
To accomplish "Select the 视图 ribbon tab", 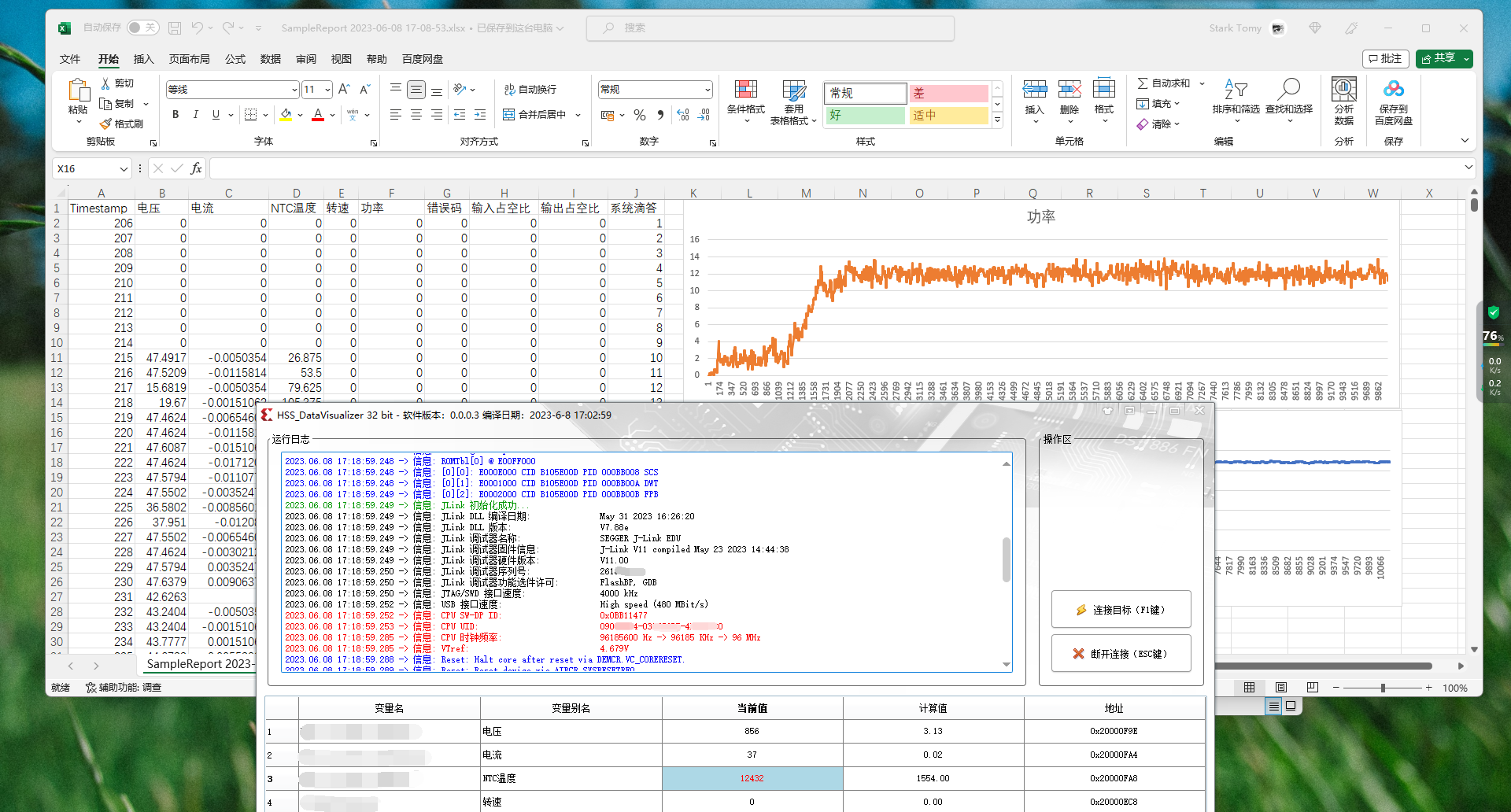I will pos(341,59).
